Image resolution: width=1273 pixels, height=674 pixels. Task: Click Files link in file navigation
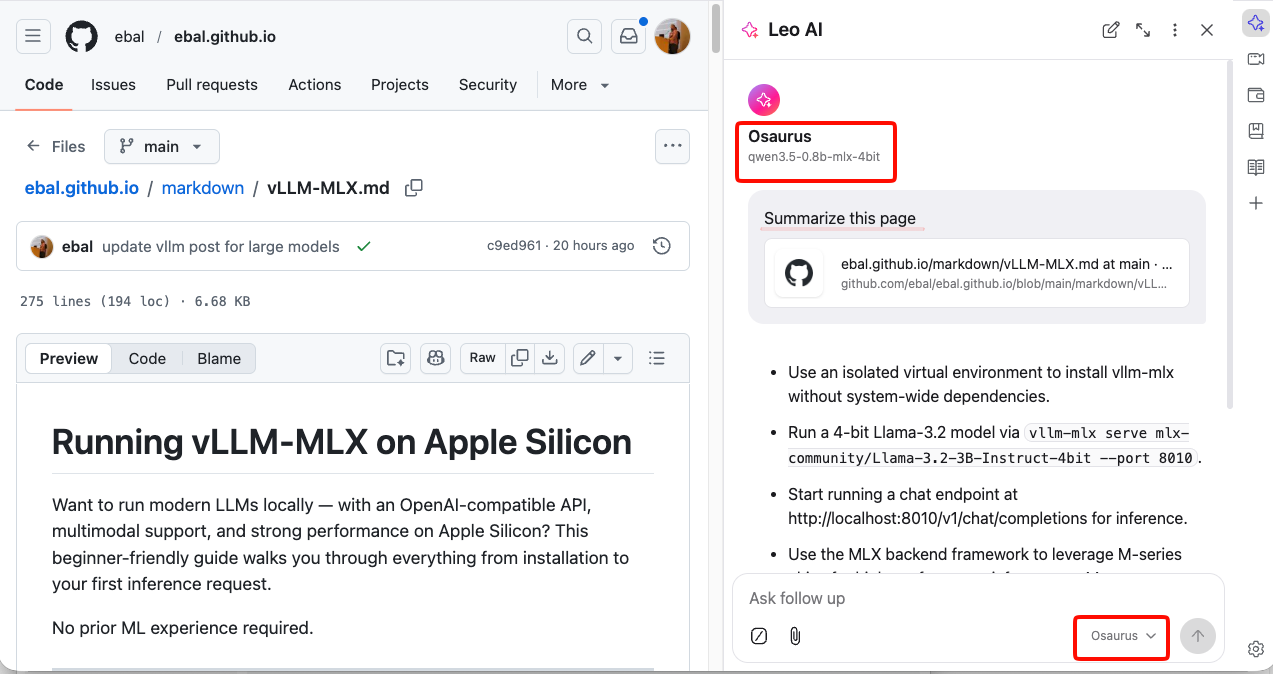(68, 146)
